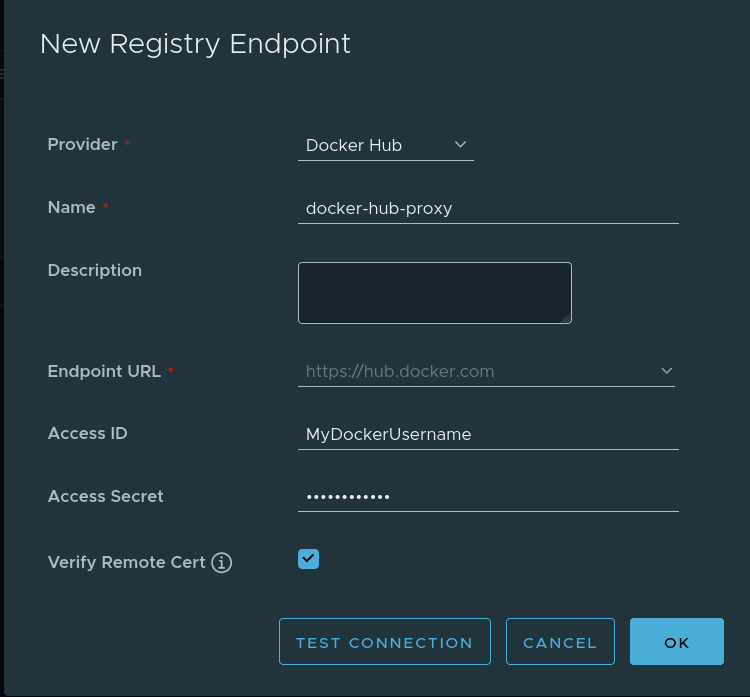Expand the hub.docker.com endpoint URL combo box
Screen dimensions: 750x697
coord(485,371)
